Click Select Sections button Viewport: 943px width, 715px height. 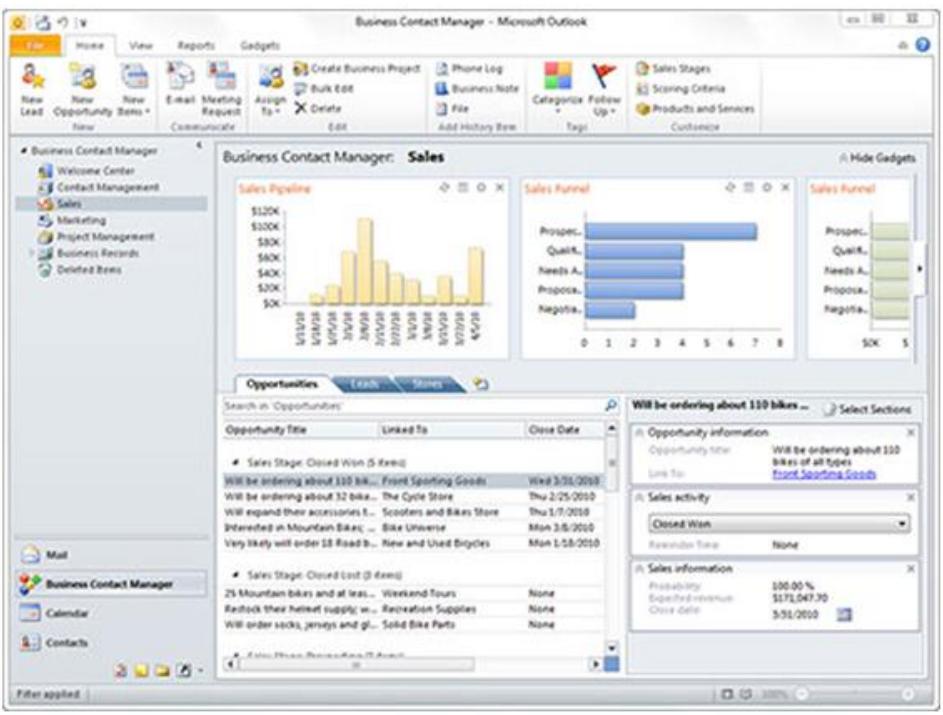point(868,409)
